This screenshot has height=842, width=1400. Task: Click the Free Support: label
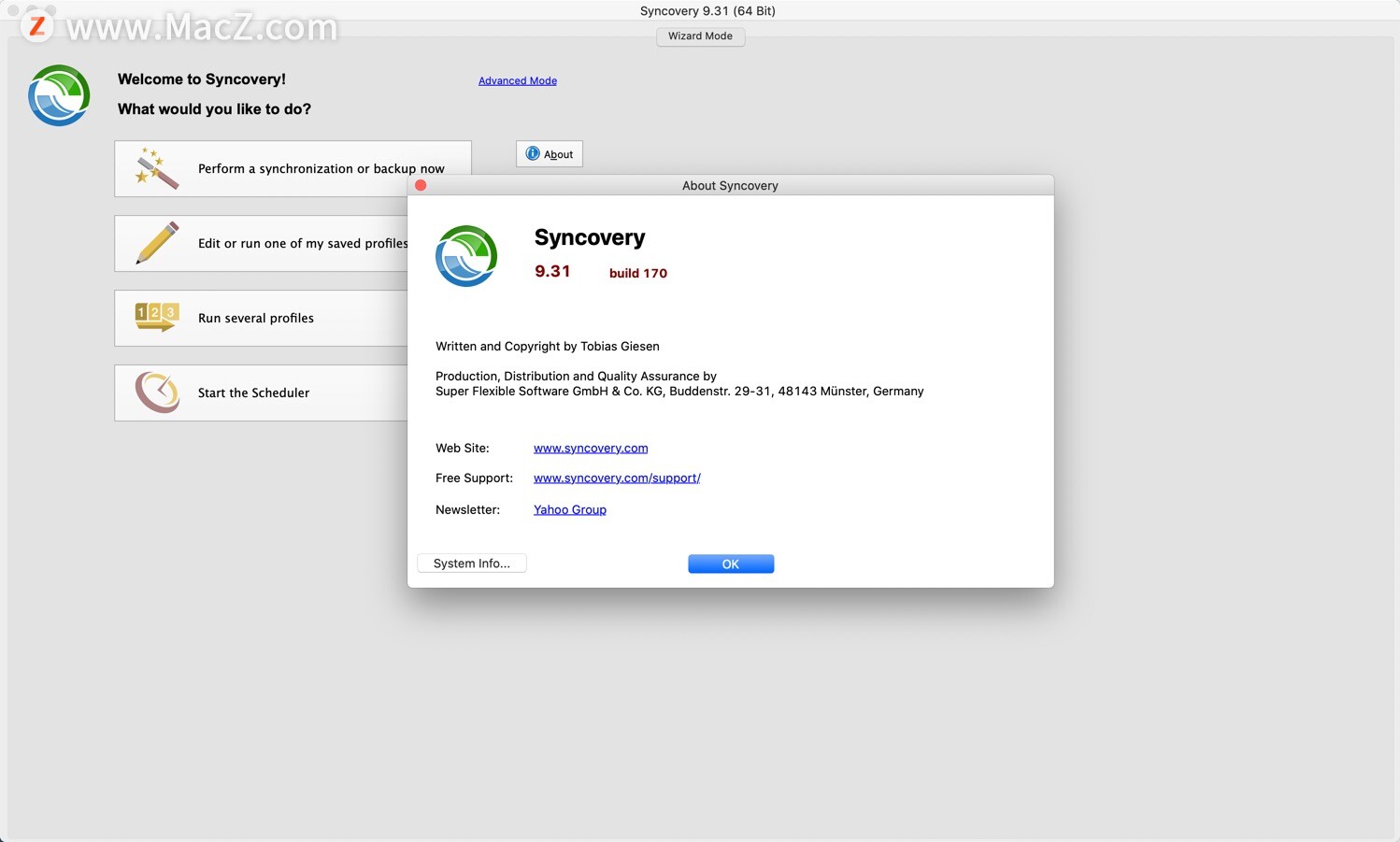474,478
